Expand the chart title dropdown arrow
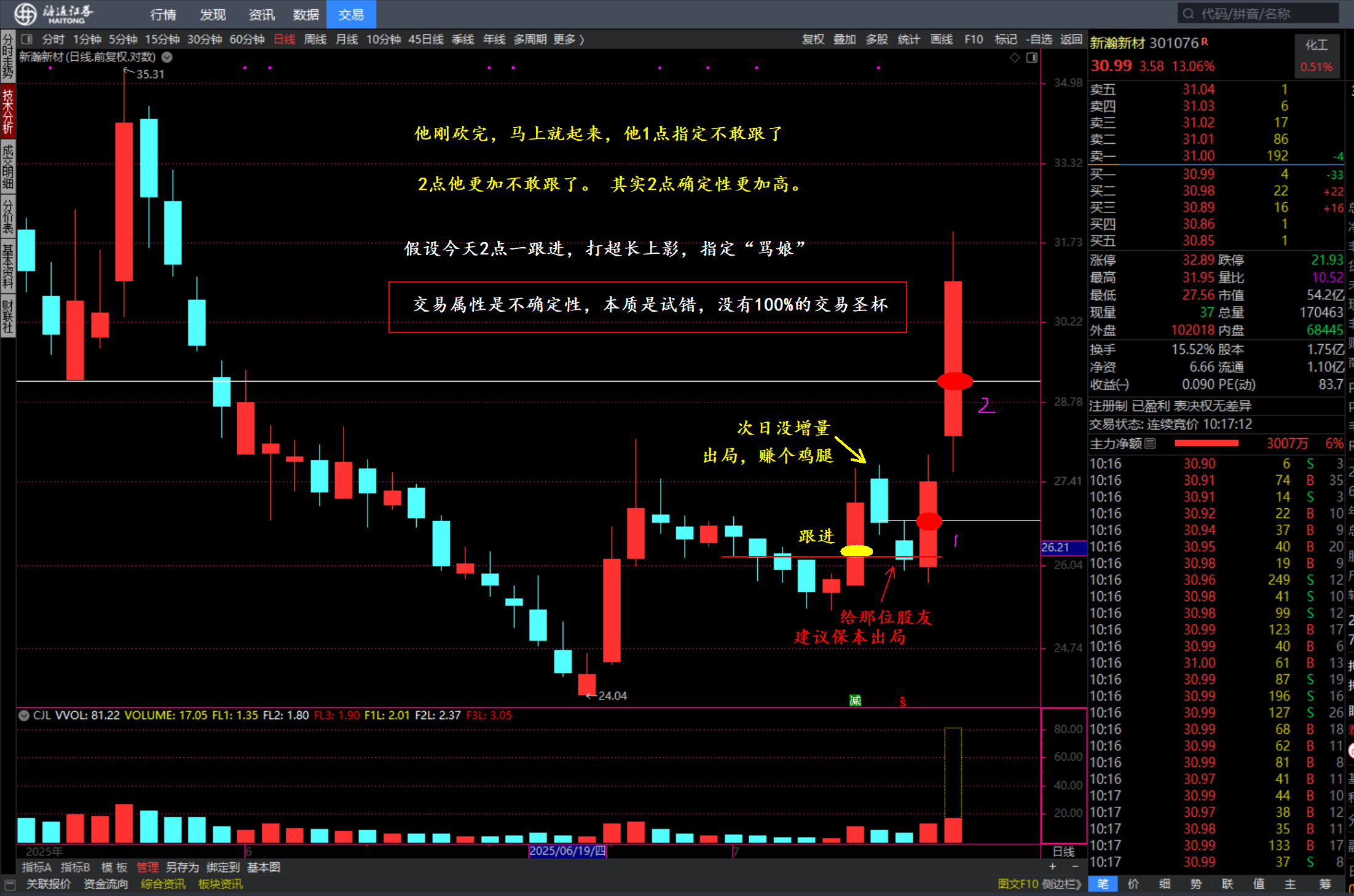This screenshot has width=1354, height=896. (x=167, y=57)
